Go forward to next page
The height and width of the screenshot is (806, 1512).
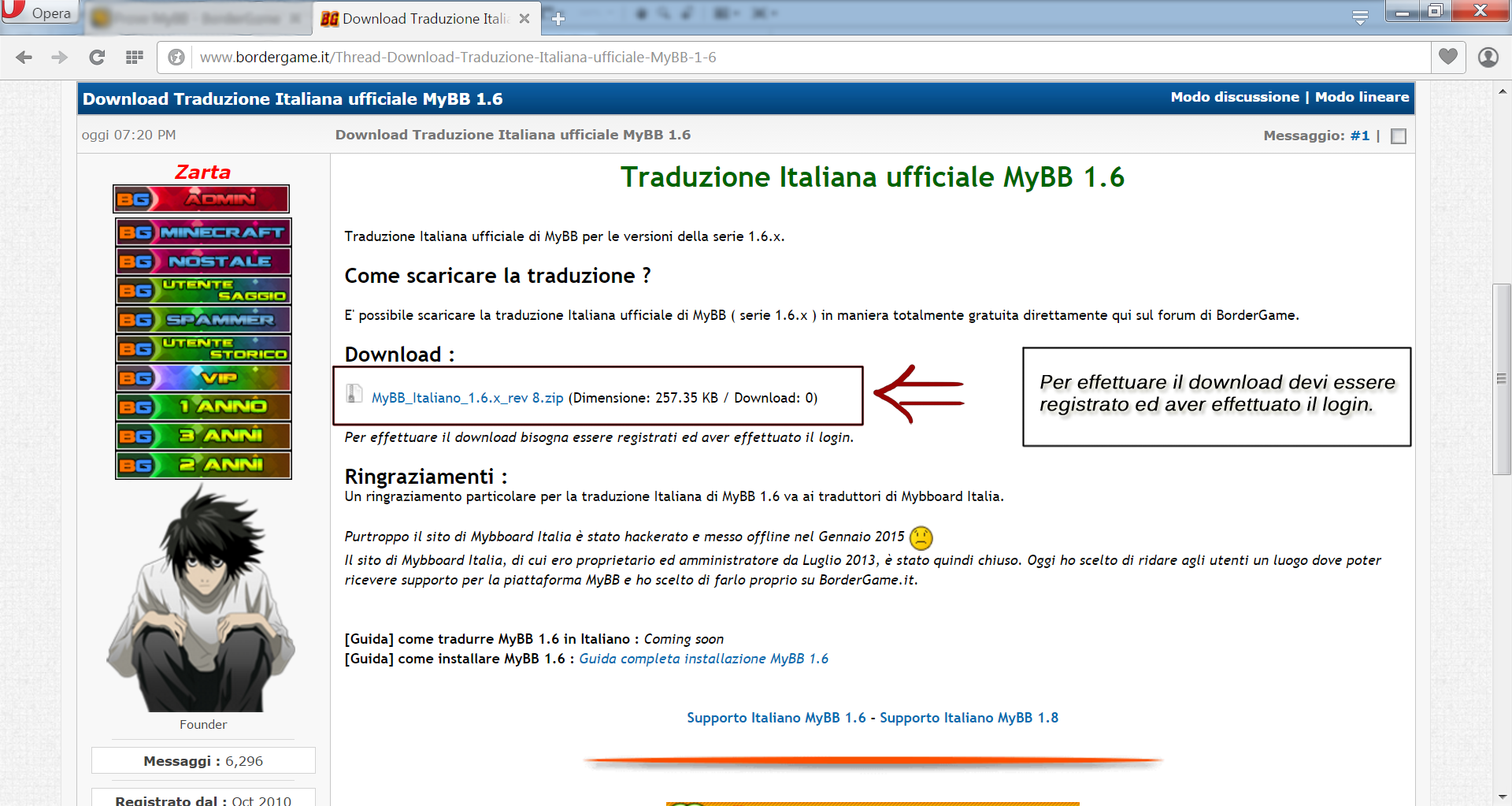pos(60,57)
